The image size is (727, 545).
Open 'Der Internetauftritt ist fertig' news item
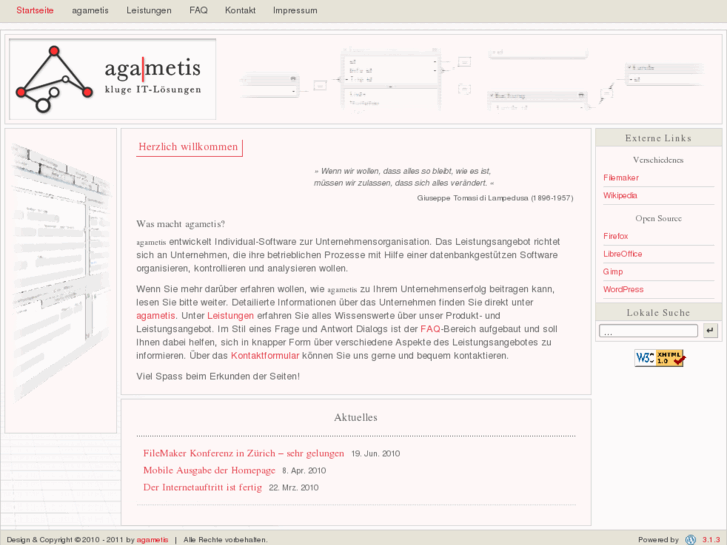click(x=203, y=487)
